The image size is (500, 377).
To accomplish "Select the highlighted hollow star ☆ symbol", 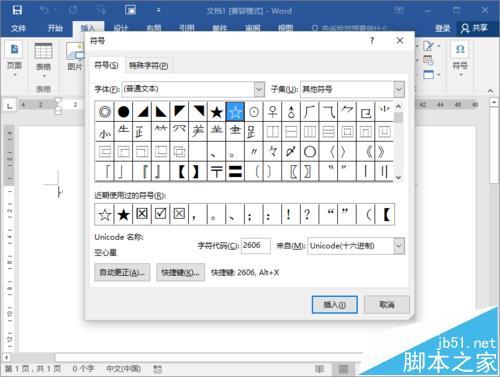I will (235, 112).
